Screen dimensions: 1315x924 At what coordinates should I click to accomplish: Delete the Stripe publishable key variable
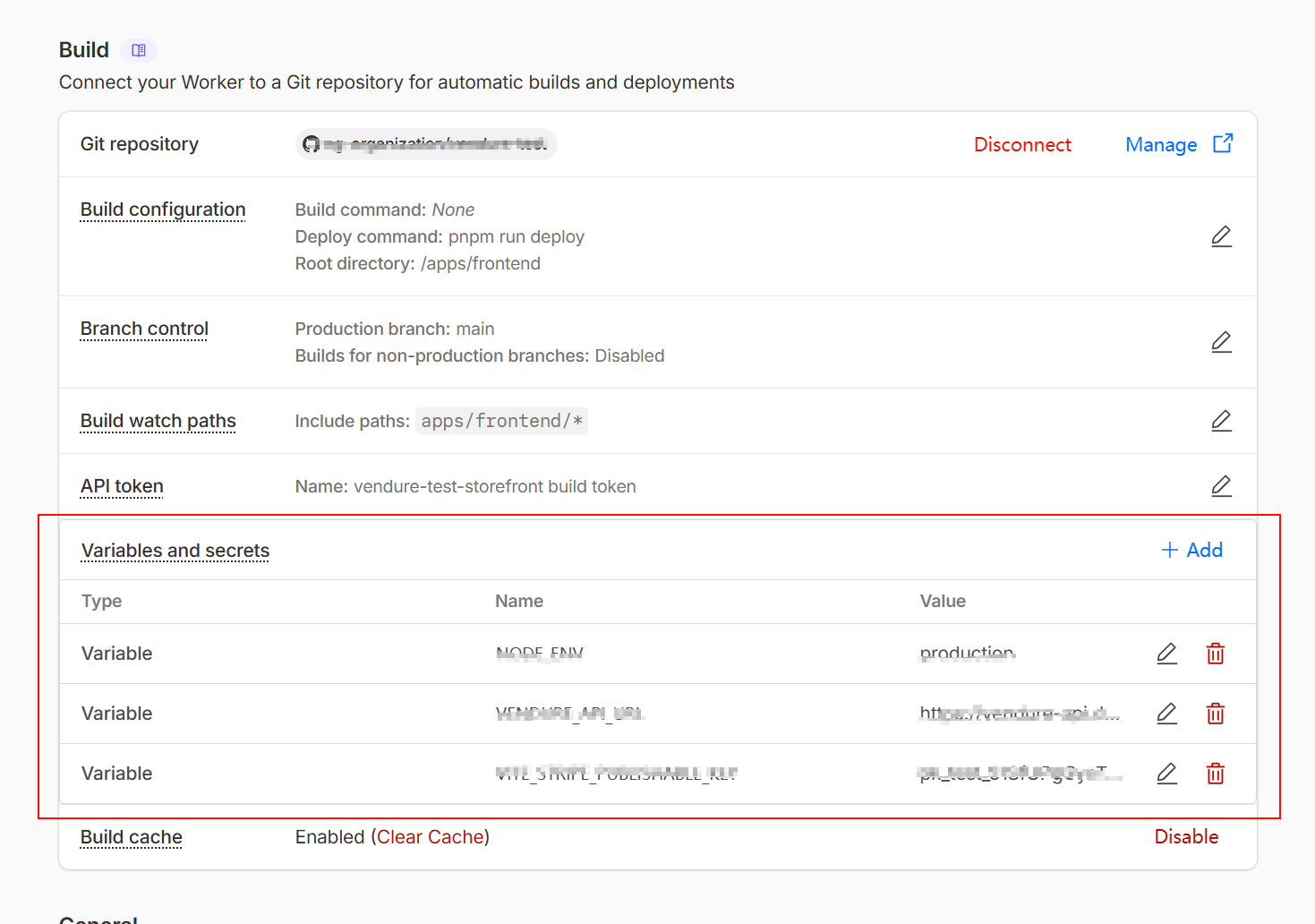(1215, 774)
